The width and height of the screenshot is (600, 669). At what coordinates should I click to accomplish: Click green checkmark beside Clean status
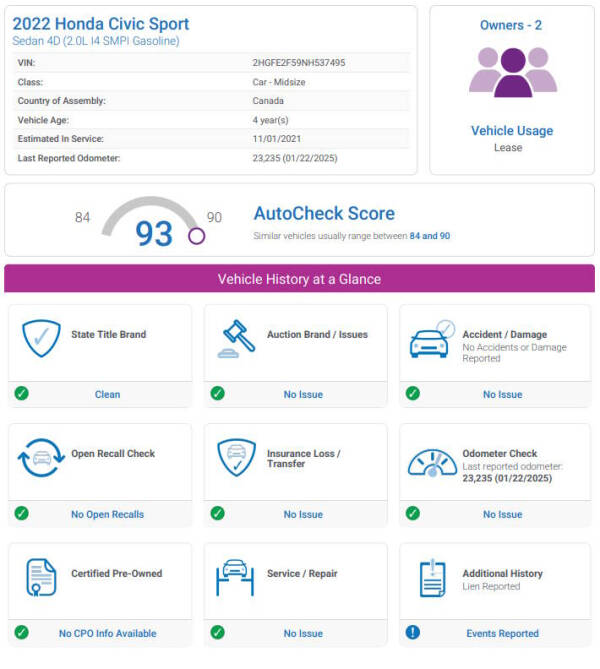(x=22, y=393)
